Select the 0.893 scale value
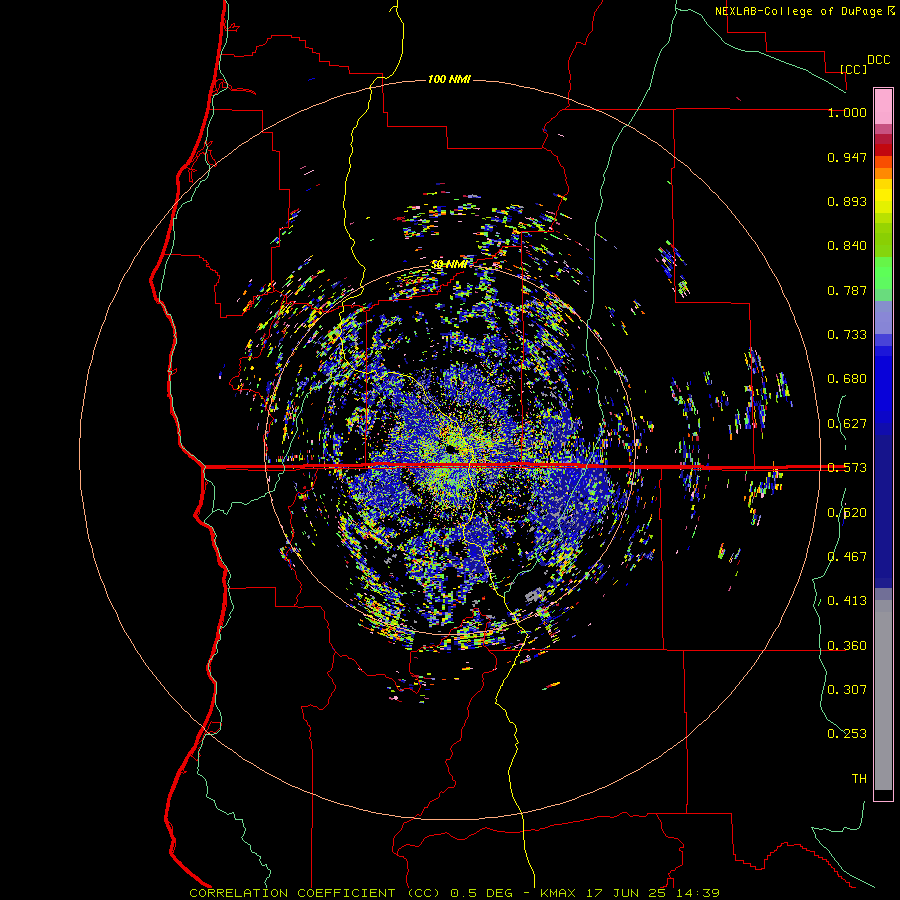 coord(847,201)
